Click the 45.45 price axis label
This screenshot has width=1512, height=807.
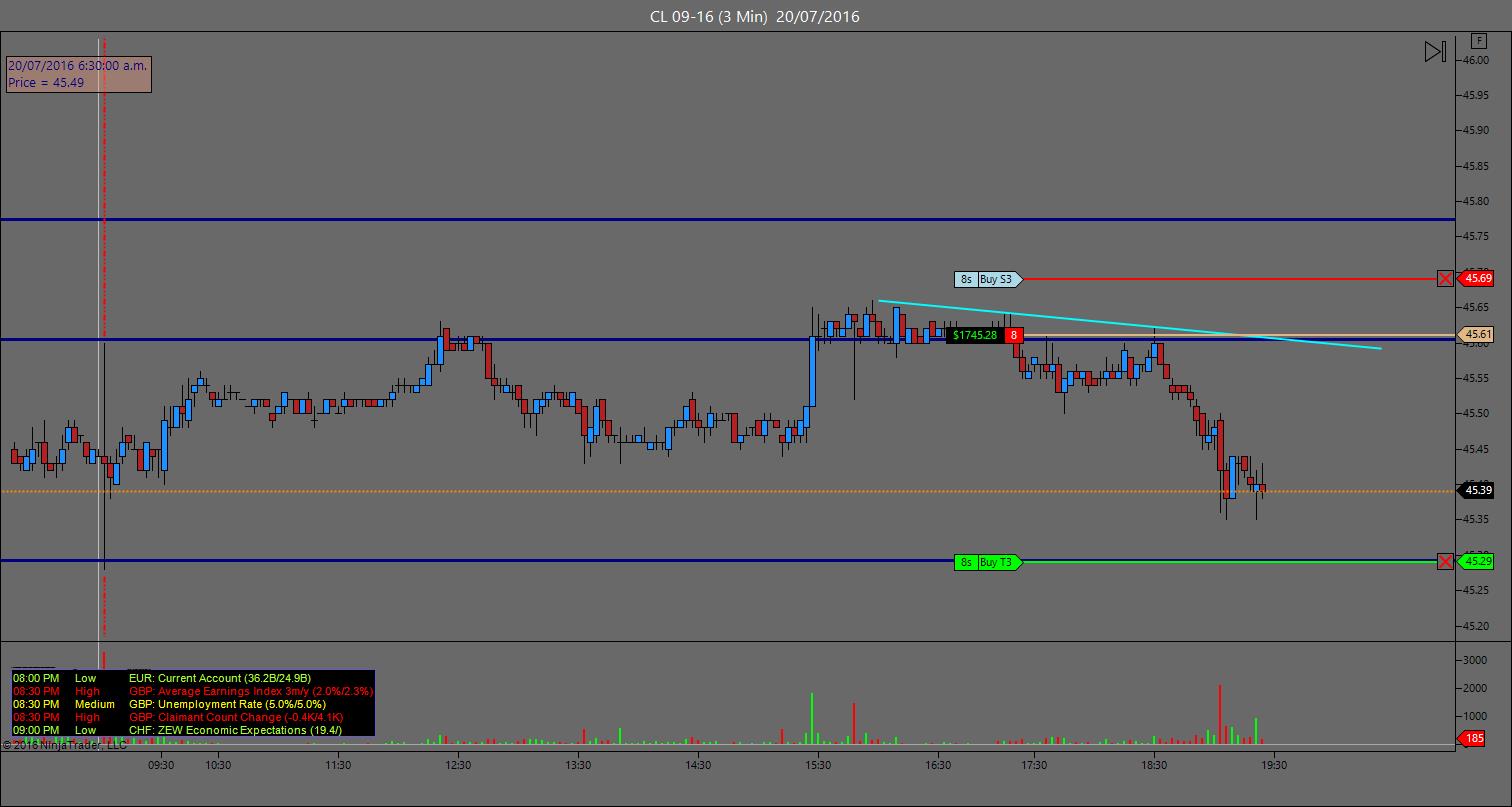(1478, 448)
